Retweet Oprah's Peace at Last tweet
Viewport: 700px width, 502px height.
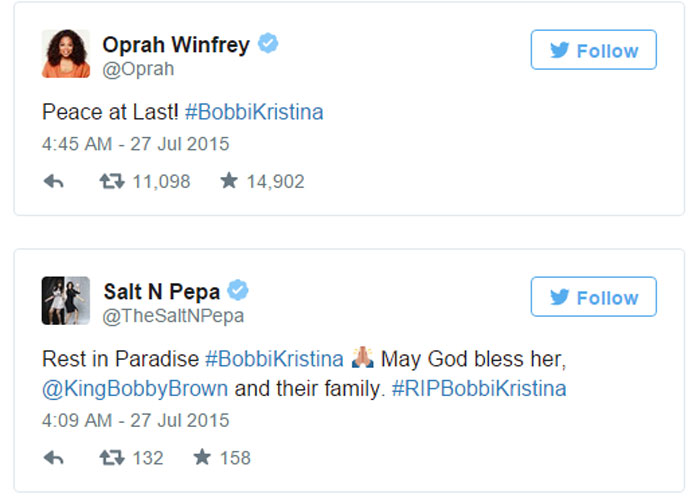[111, 182]
